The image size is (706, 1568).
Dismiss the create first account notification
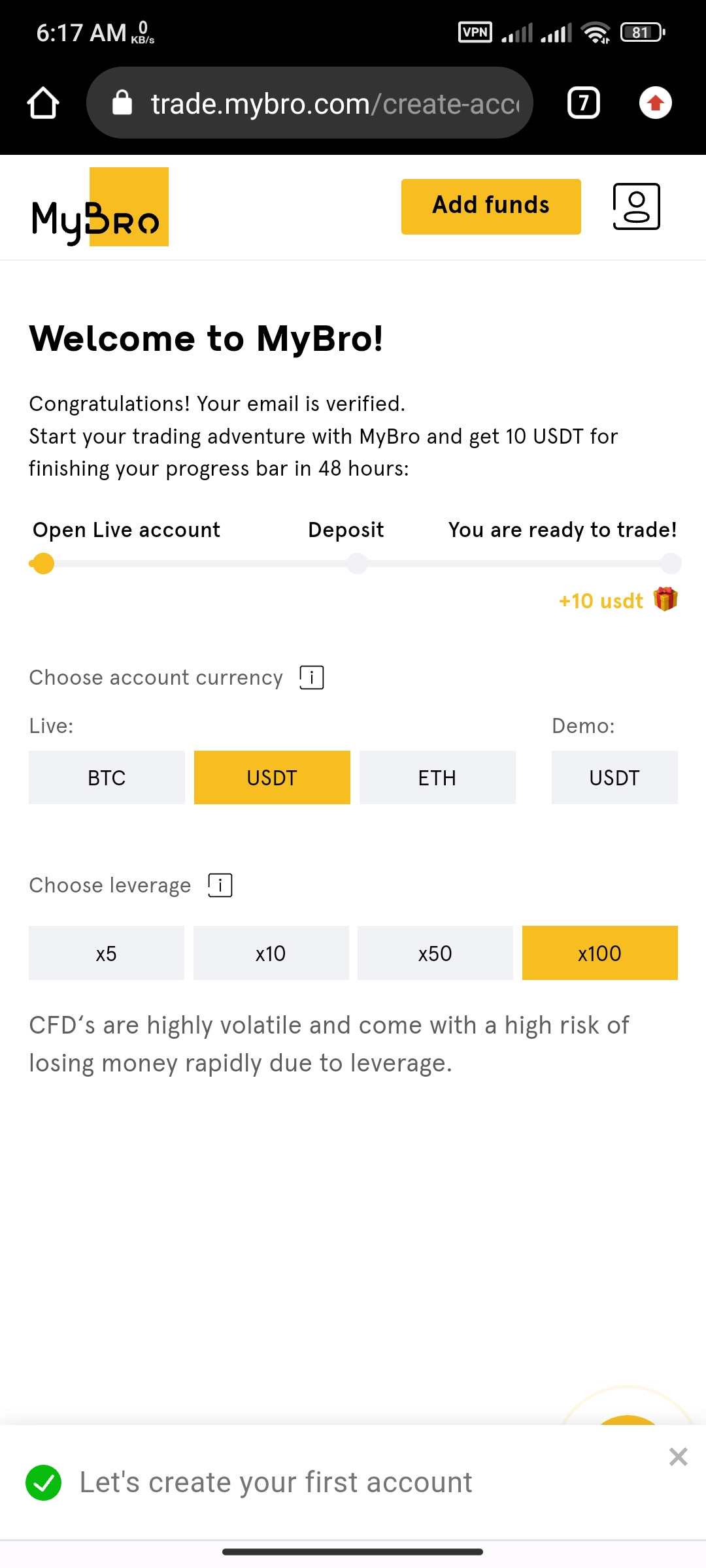tap(678, 1456)
